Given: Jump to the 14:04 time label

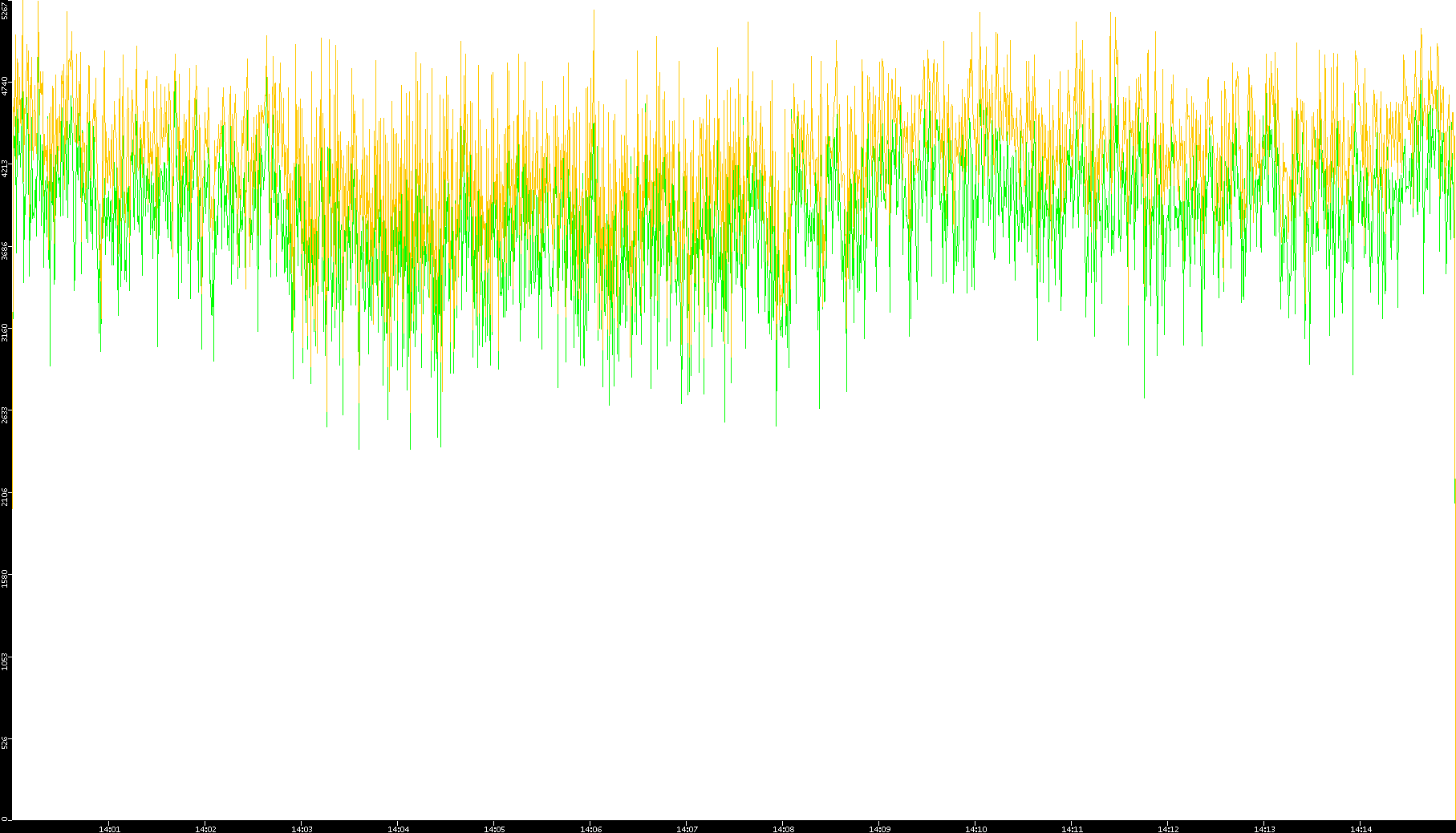Looking at the screenshot, I should 398,829.
